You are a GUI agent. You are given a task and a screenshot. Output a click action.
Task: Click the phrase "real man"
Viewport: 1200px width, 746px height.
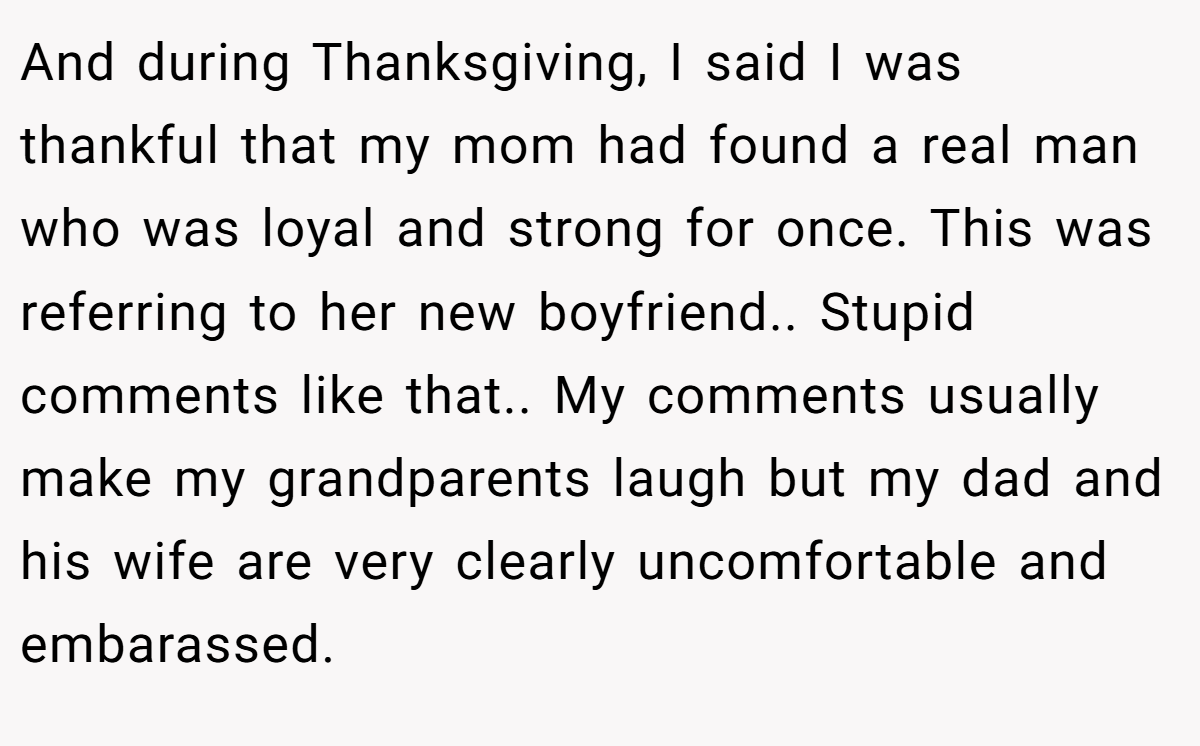tap(1030, 146)
